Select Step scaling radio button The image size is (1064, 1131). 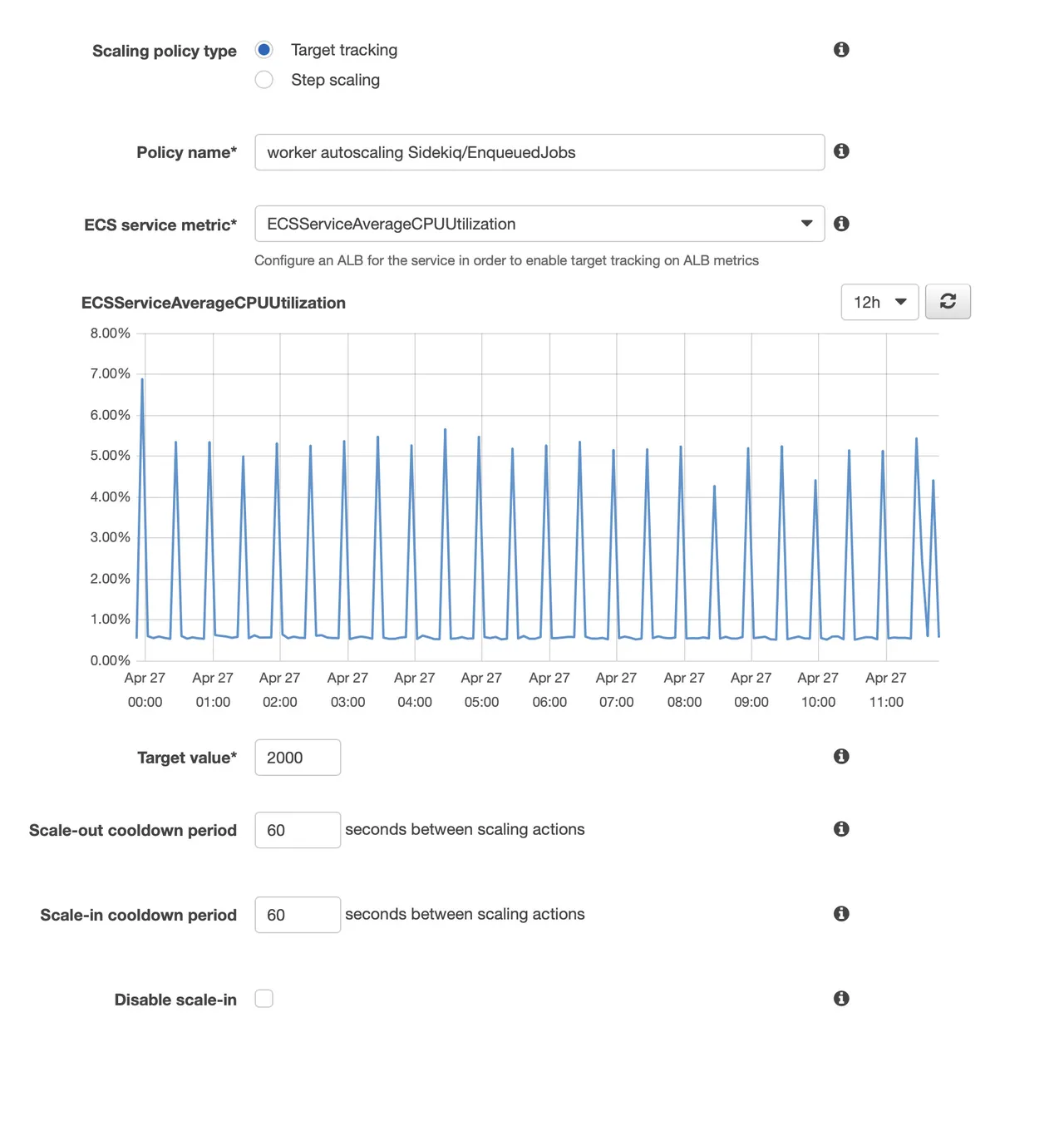point(264,80)
